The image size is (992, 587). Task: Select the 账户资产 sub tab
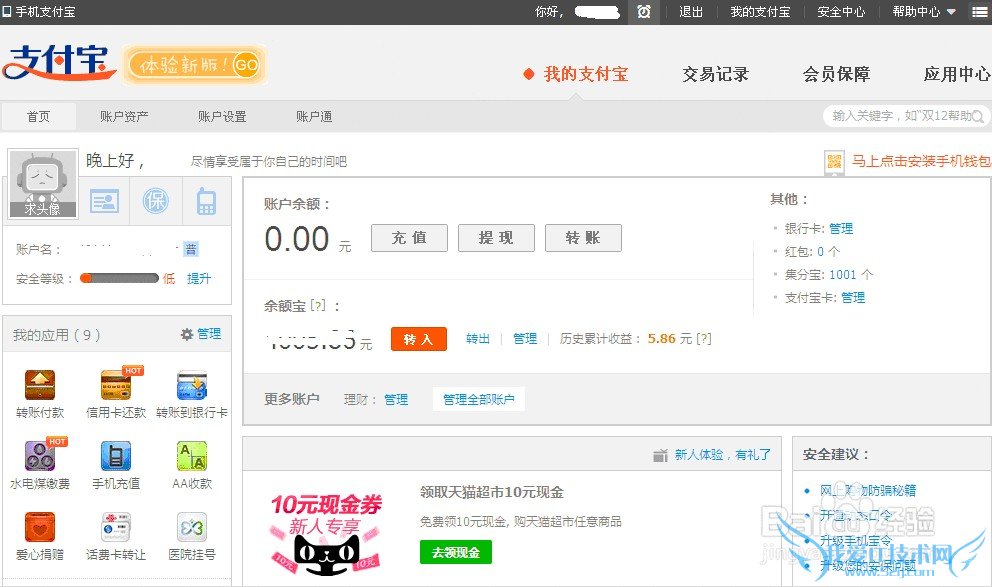[124, 116]
